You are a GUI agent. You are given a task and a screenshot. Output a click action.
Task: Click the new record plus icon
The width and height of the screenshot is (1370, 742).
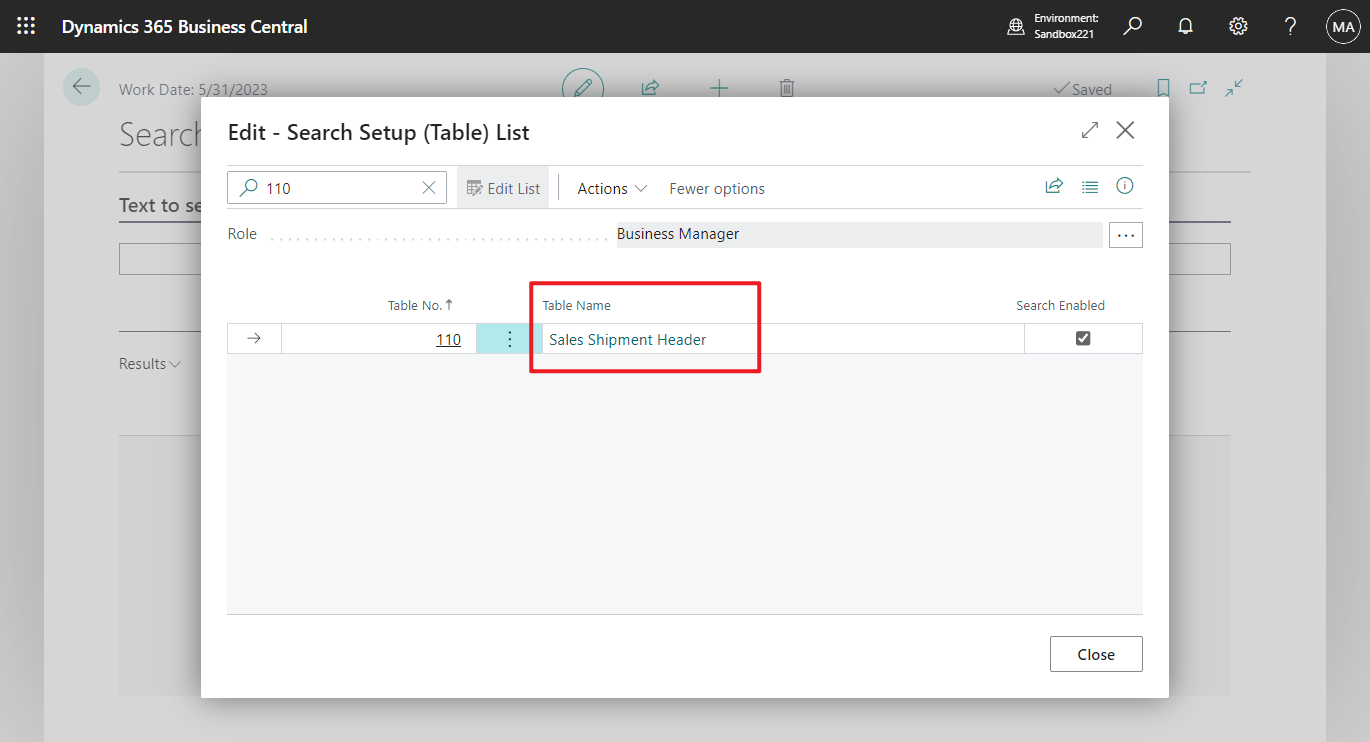click(x=719, y=88)
